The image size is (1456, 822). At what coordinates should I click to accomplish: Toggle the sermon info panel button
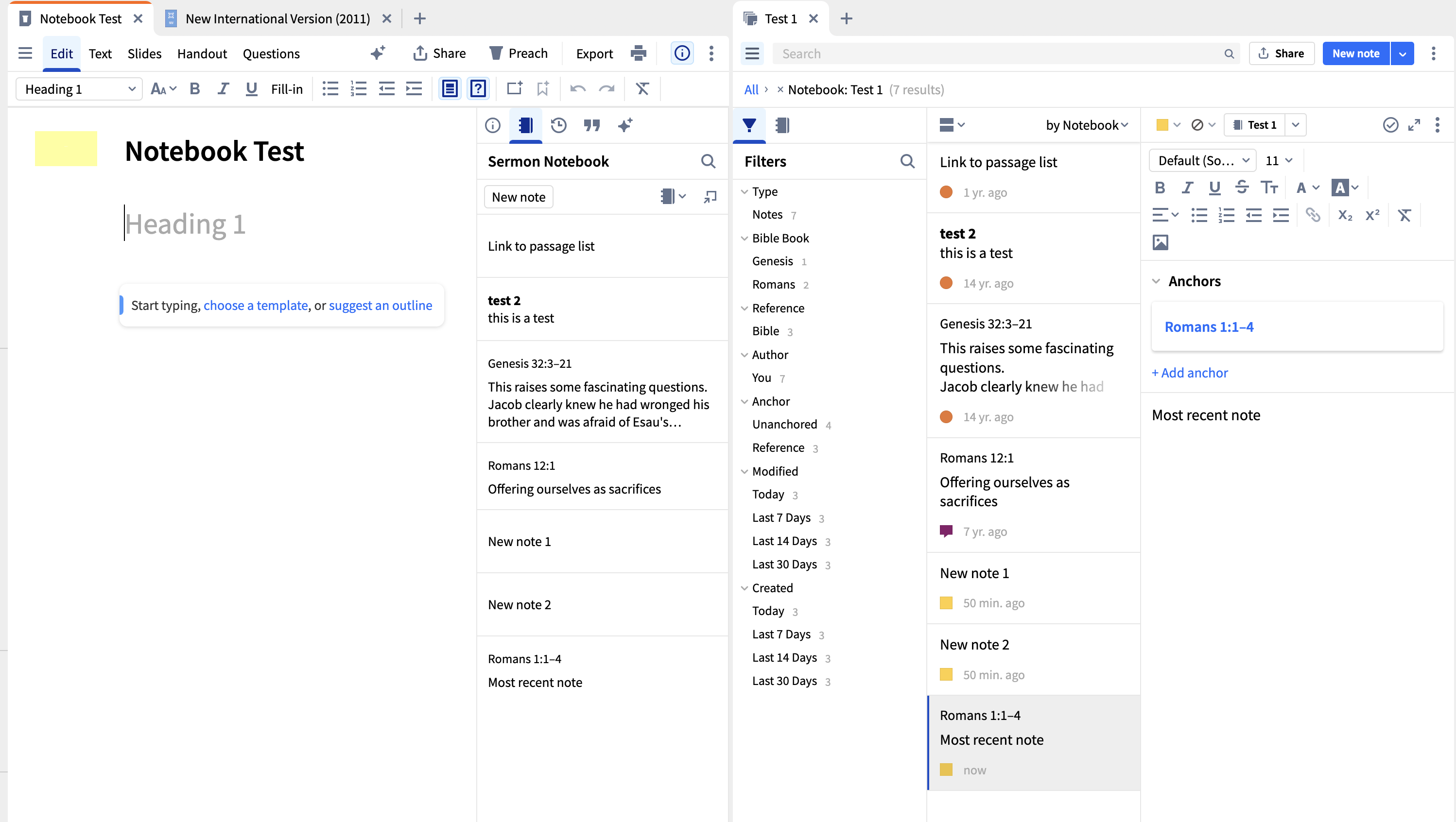(x=682, y=53)
